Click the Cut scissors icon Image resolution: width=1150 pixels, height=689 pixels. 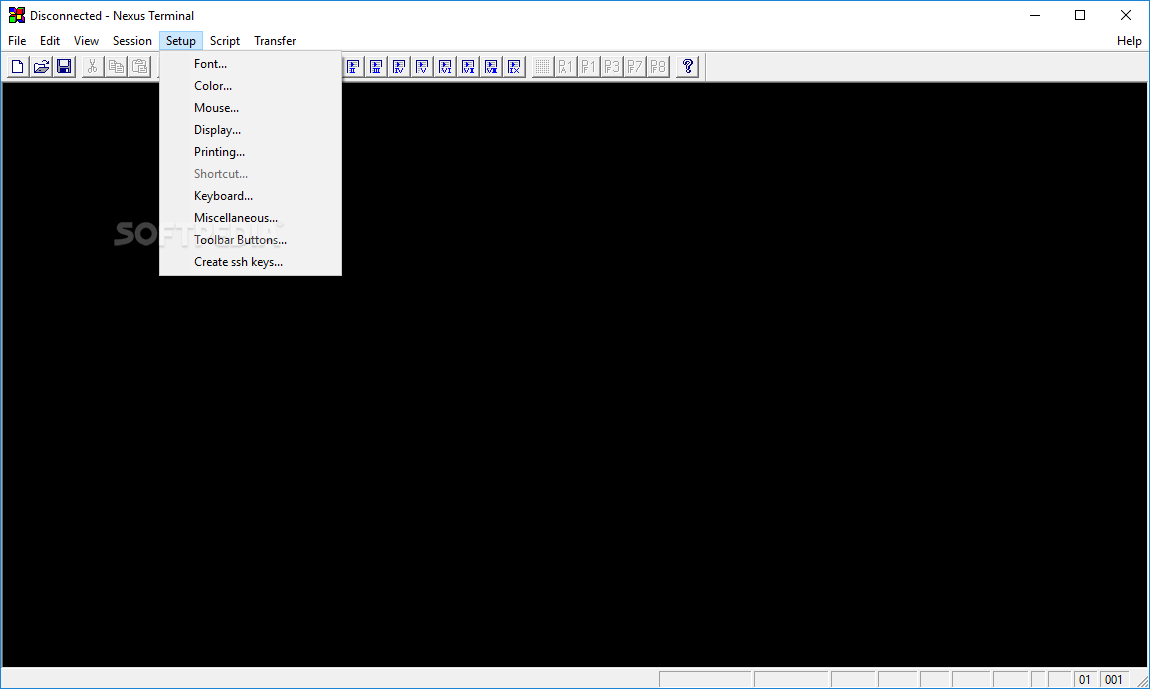(x=92, y=67)
